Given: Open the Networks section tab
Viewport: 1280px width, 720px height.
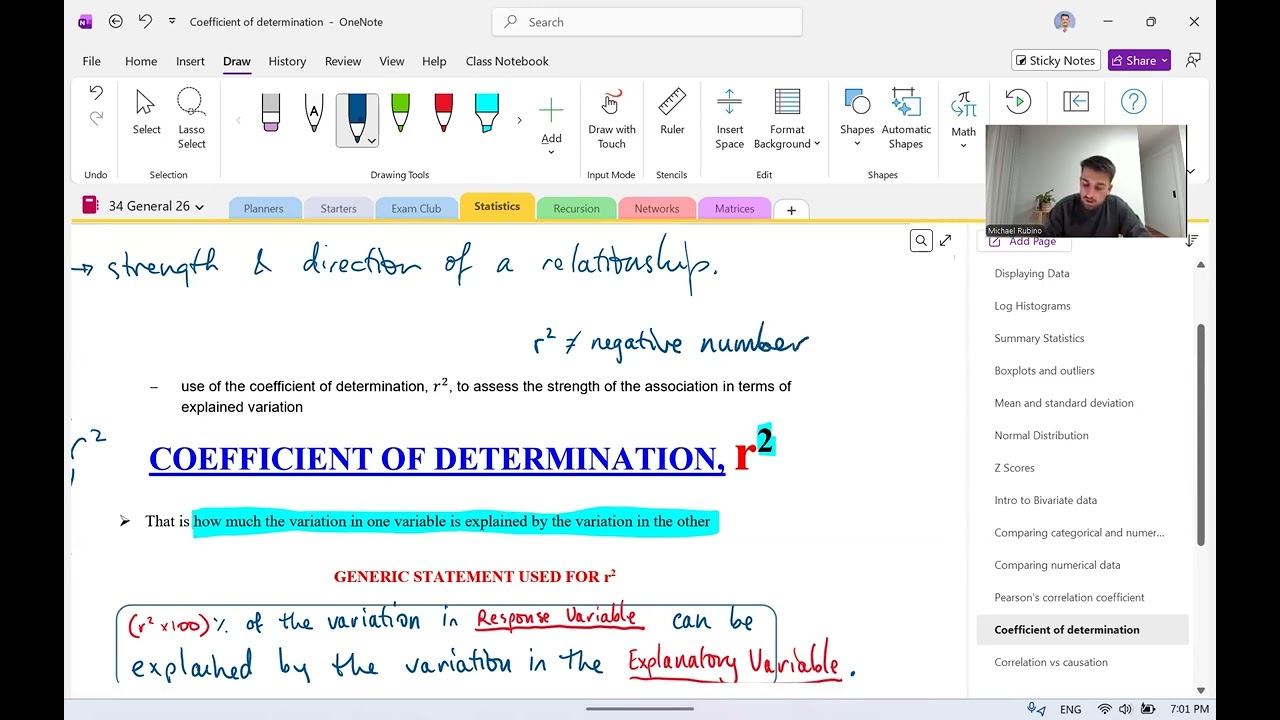Looking at the screenshot, I should point(657,209).
